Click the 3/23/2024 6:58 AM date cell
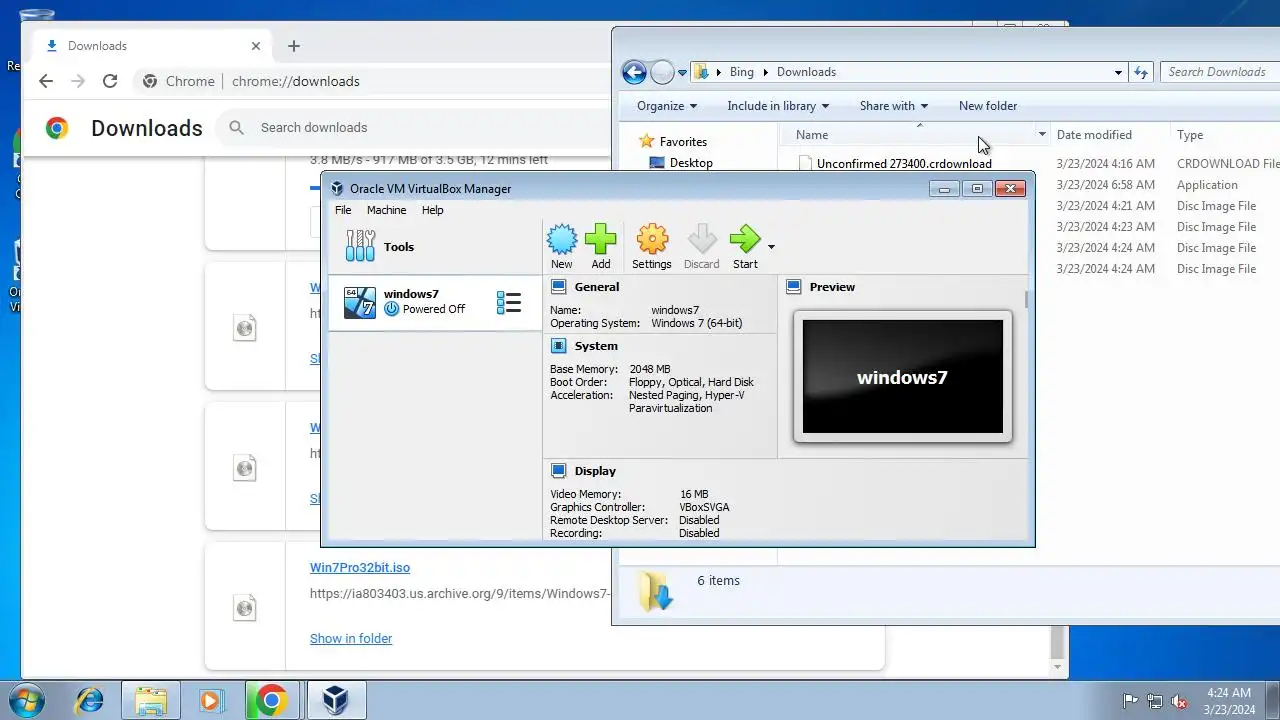 point(1105,185)
